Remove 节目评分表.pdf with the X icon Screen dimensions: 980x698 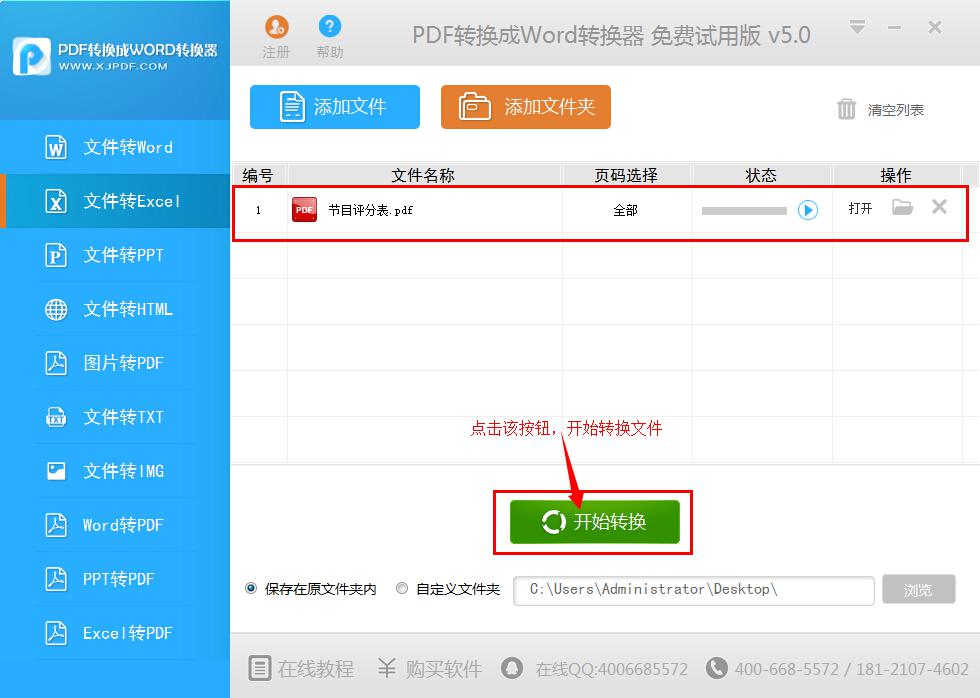(x=939, y=207)
